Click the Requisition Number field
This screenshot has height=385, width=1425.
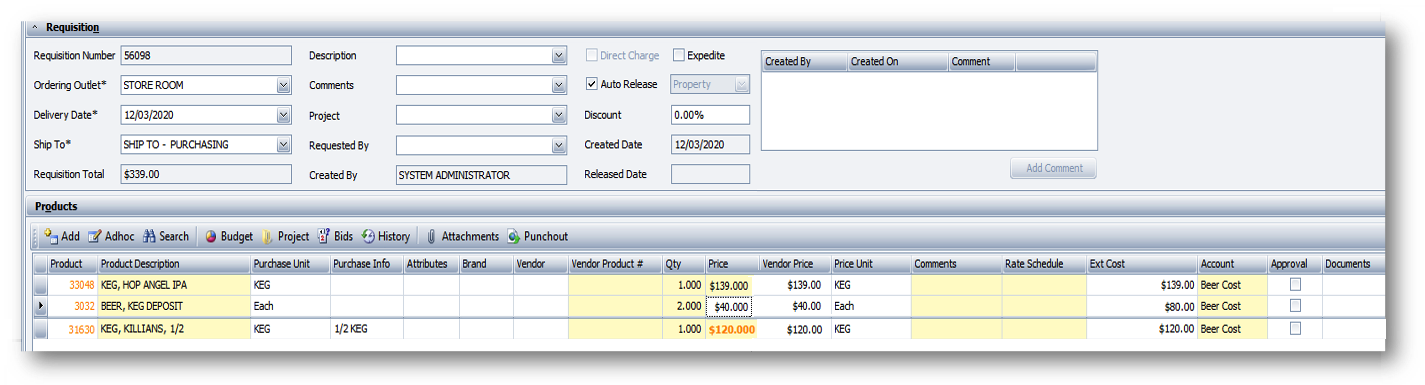tap(206, 56)
